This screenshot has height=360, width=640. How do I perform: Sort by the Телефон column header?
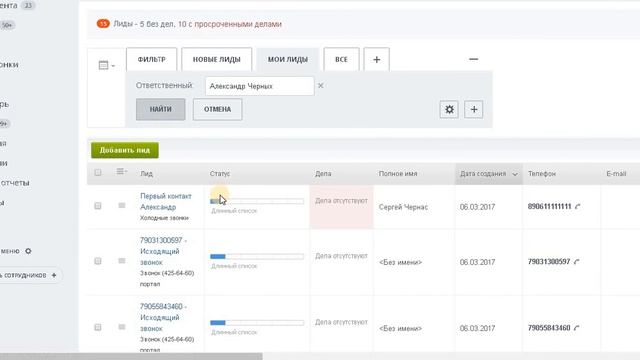coord(542,173)
